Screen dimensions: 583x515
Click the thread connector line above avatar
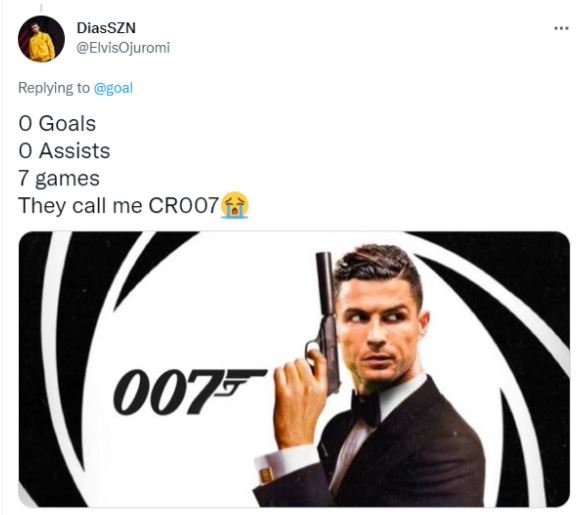pos(41,7)
